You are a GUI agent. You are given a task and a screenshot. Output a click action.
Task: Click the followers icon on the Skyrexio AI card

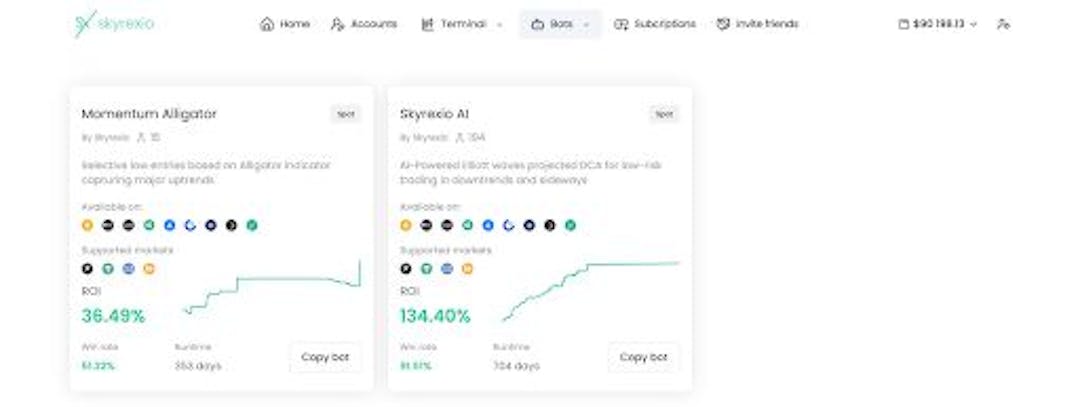[459, 138]
